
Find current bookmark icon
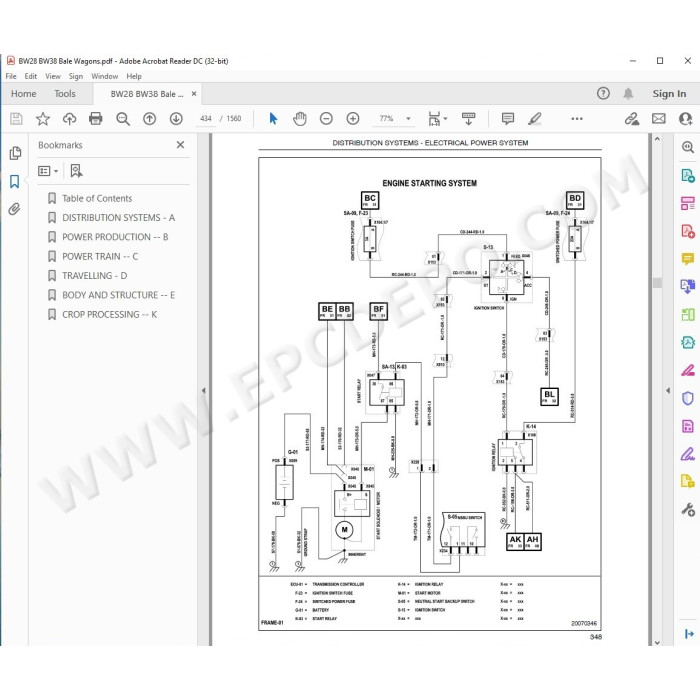tap(76, 171)
